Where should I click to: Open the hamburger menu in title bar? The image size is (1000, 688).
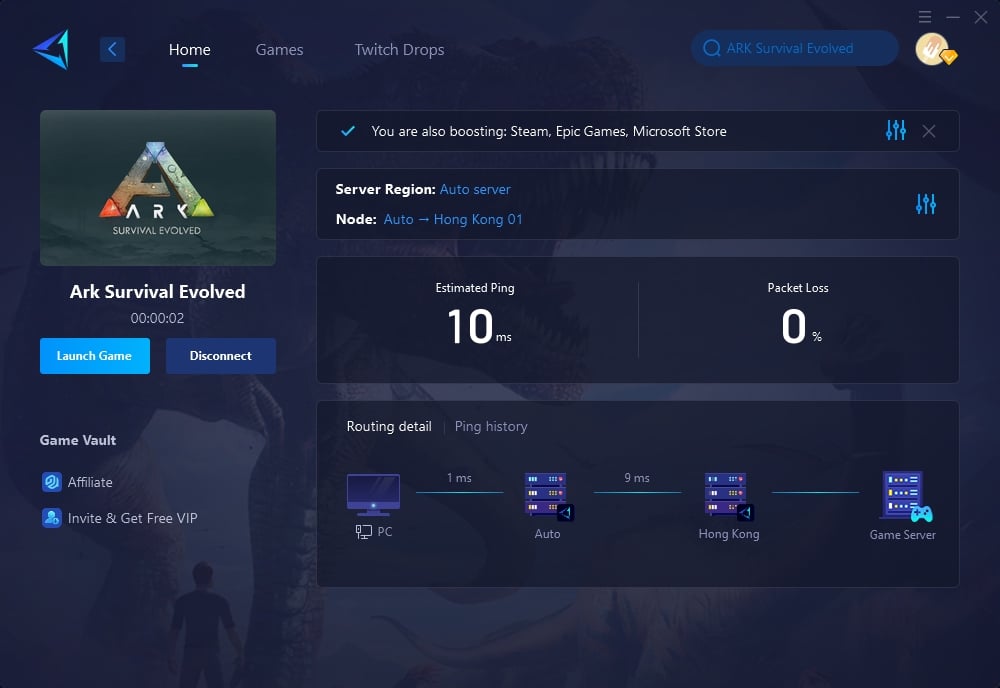tap(925, 17)
